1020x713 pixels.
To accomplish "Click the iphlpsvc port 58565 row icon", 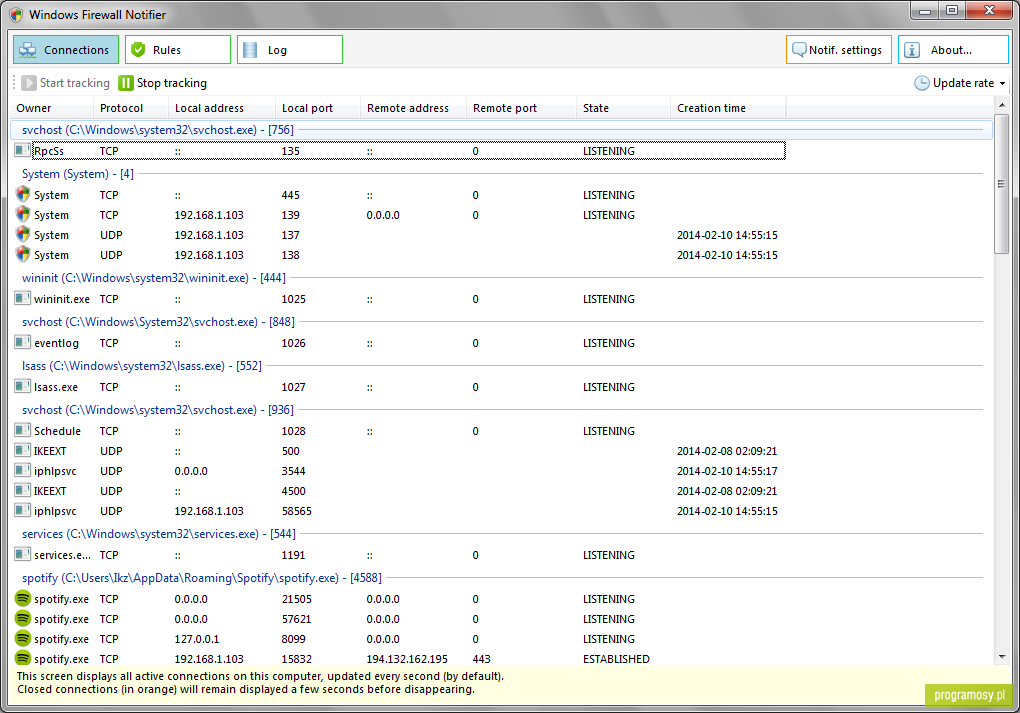I will coord(23,511).
